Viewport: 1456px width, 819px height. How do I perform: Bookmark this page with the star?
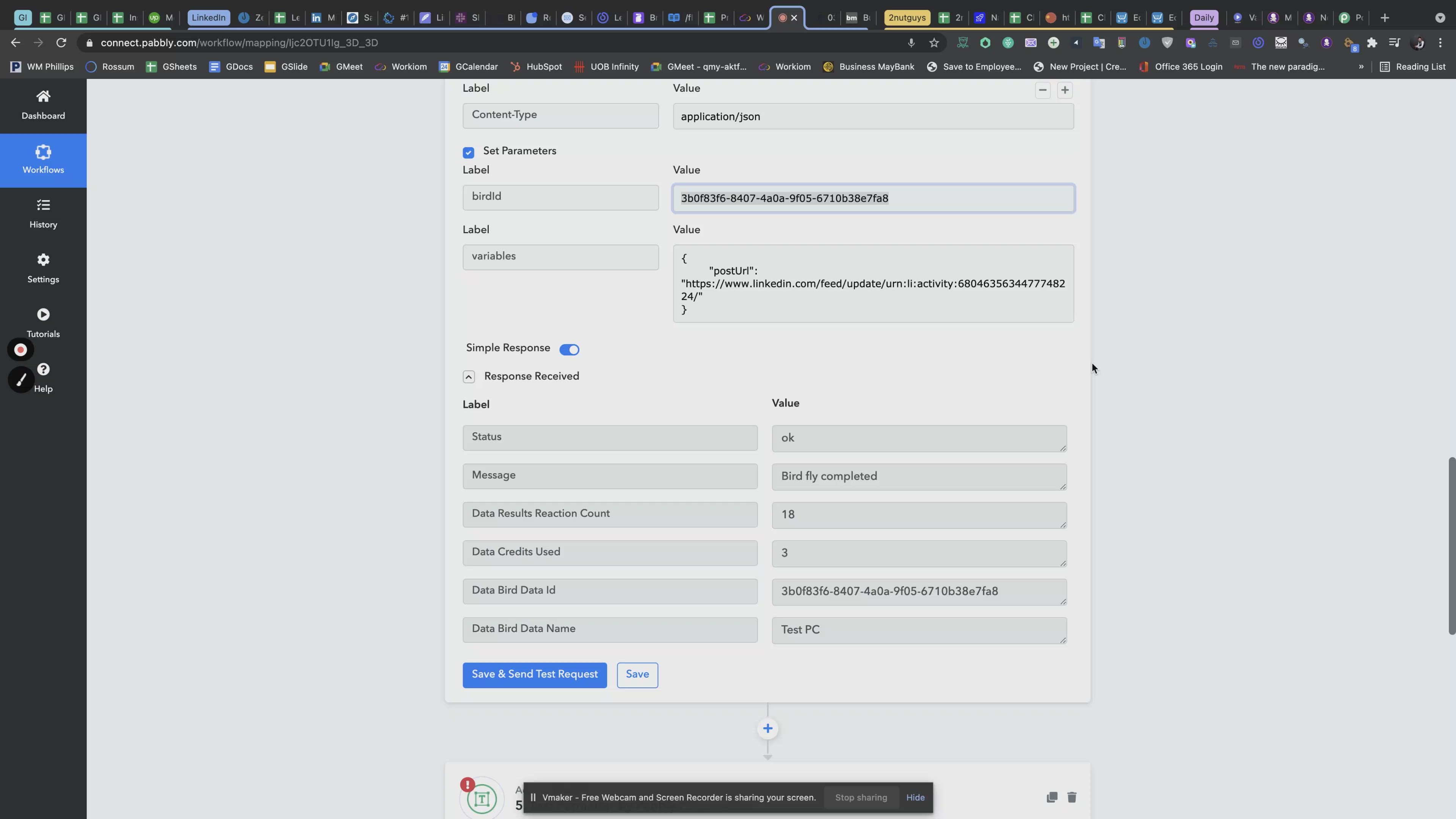tap(934, 42)
